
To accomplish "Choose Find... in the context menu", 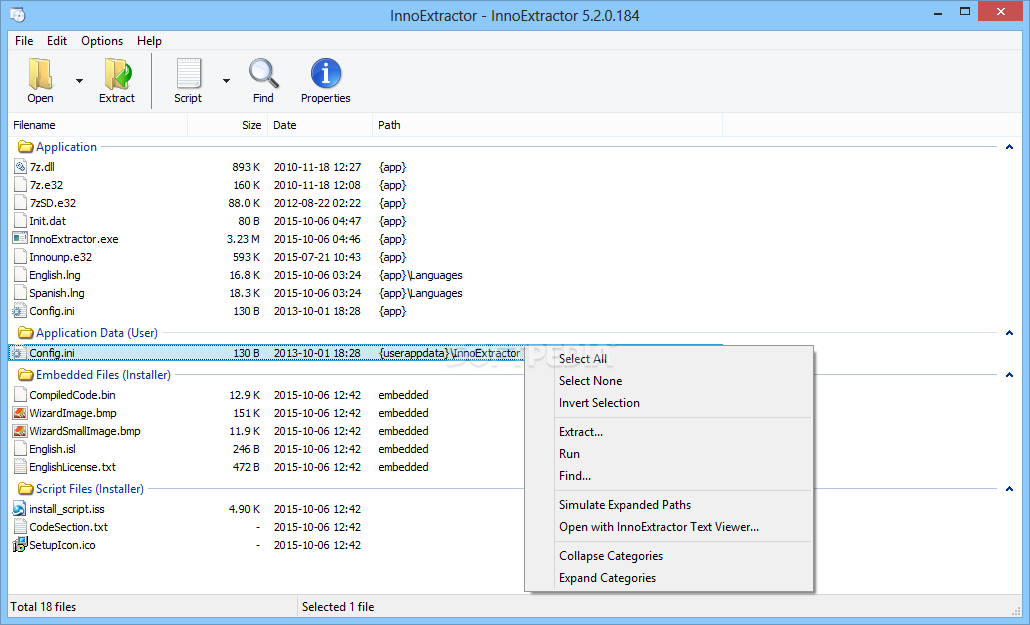I will (669, 476).
